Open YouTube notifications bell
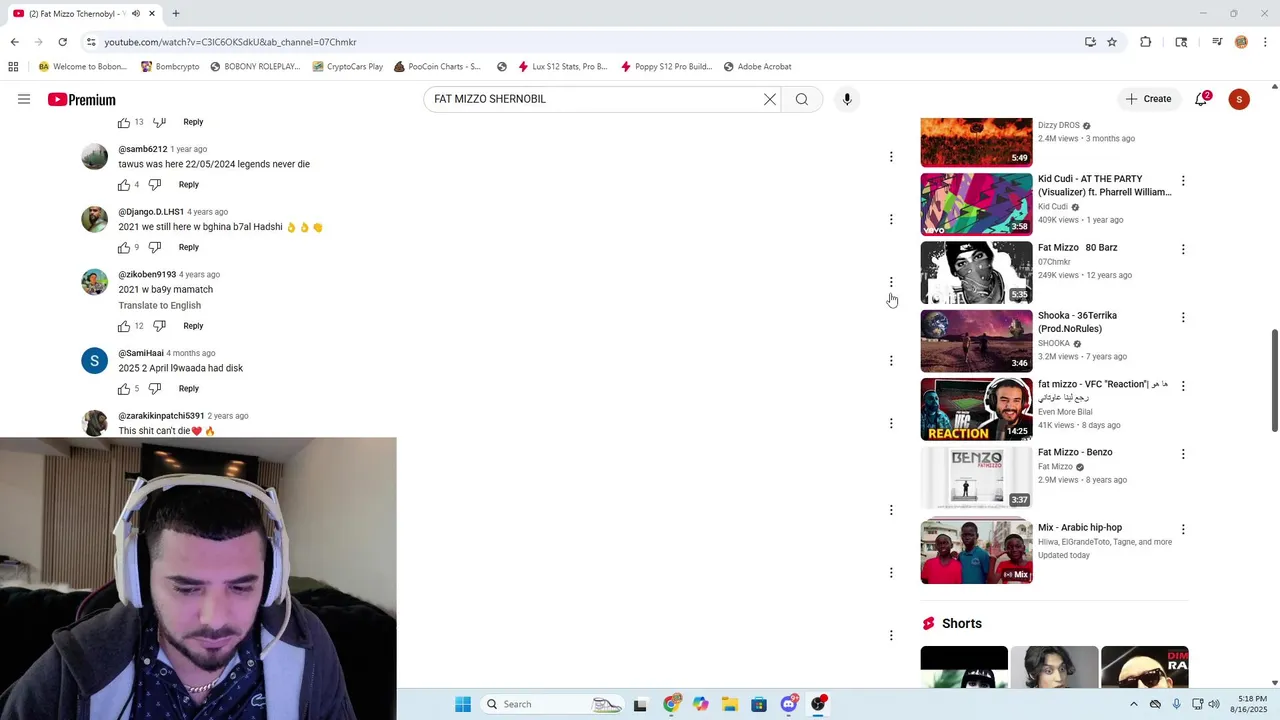The height and width of the screenshot is (720, 1280). coord(1202,99)
